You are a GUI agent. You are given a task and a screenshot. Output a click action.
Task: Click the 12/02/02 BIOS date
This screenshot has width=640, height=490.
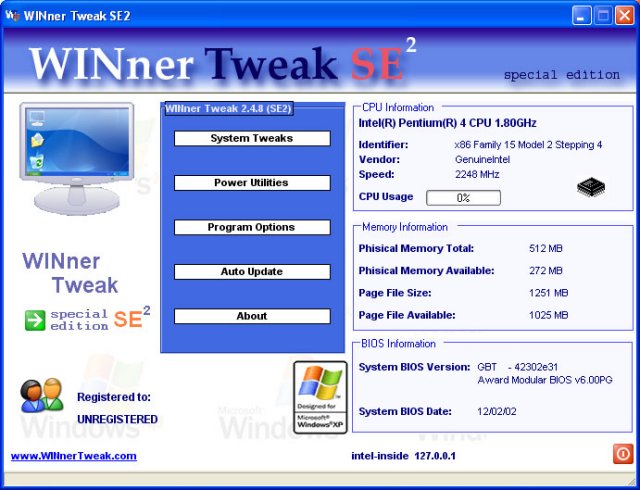pyautogui.click(x=497, y=411)
